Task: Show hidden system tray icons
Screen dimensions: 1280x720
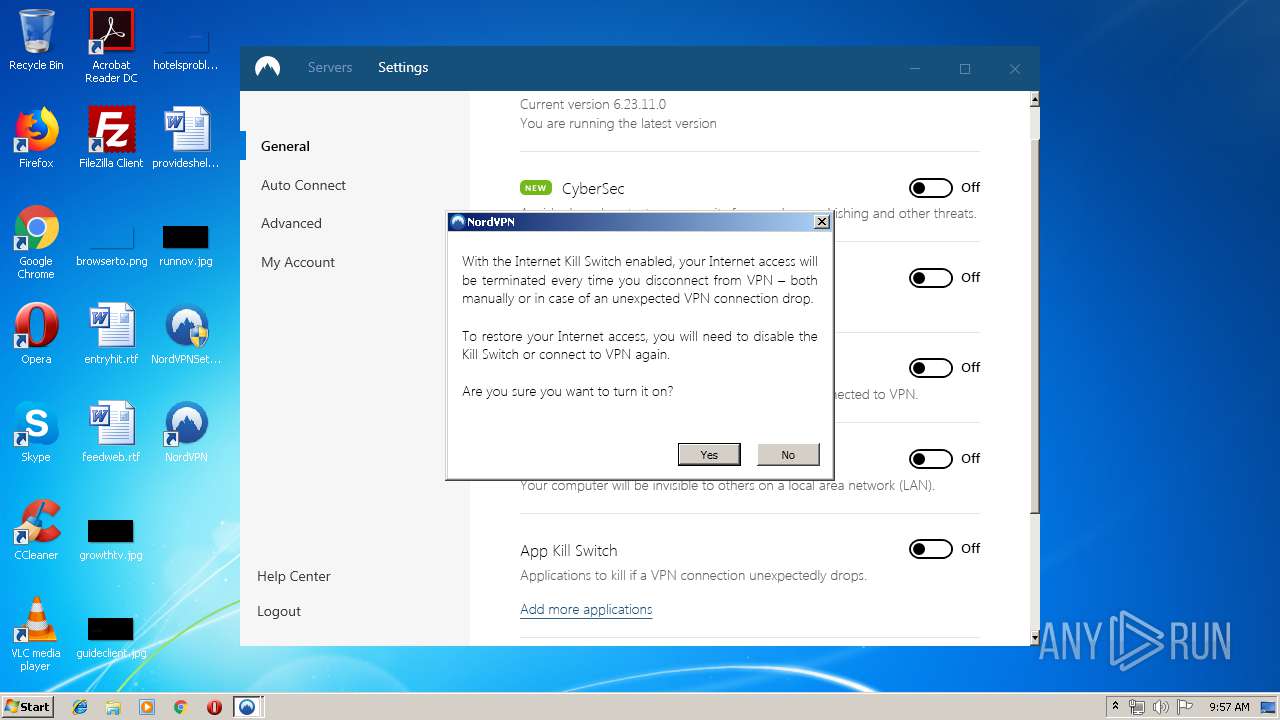Action: (x=1115, y=707)
